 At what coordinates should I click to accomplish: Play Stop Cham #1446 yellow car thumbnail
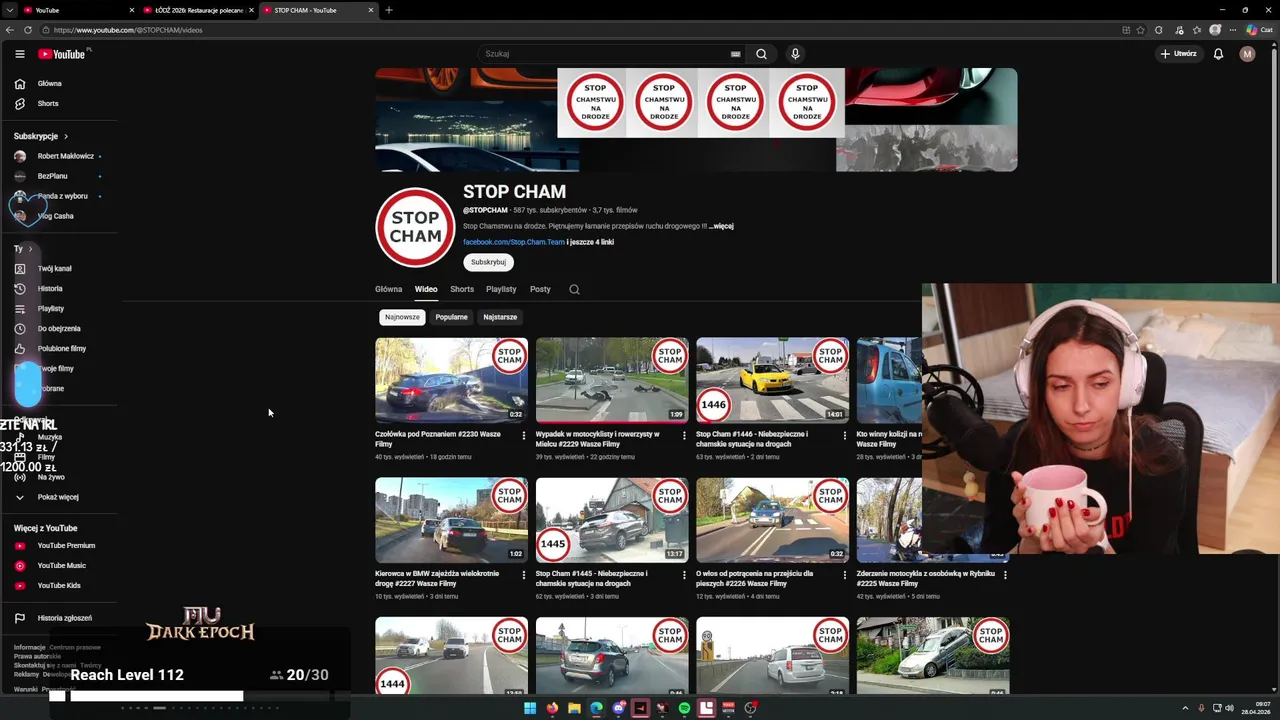tap(772, 380)
